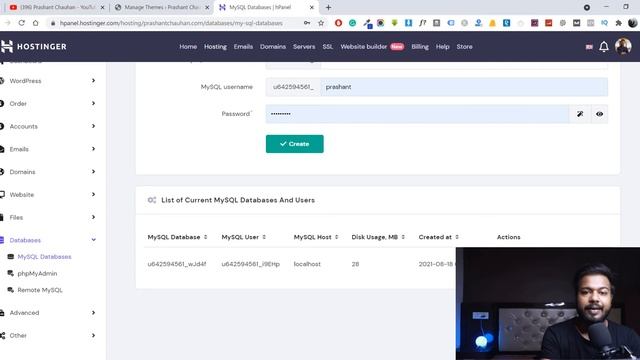Image resolution: width=640 pixels, height=360 pixels.
Task: Click the language flag icon
Action: tap(589, 47)
